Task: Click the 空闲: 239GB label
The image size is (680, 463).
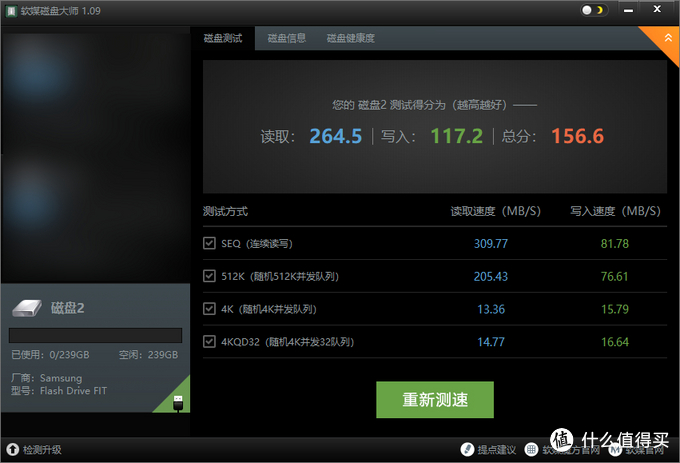Action: (148, 355)
